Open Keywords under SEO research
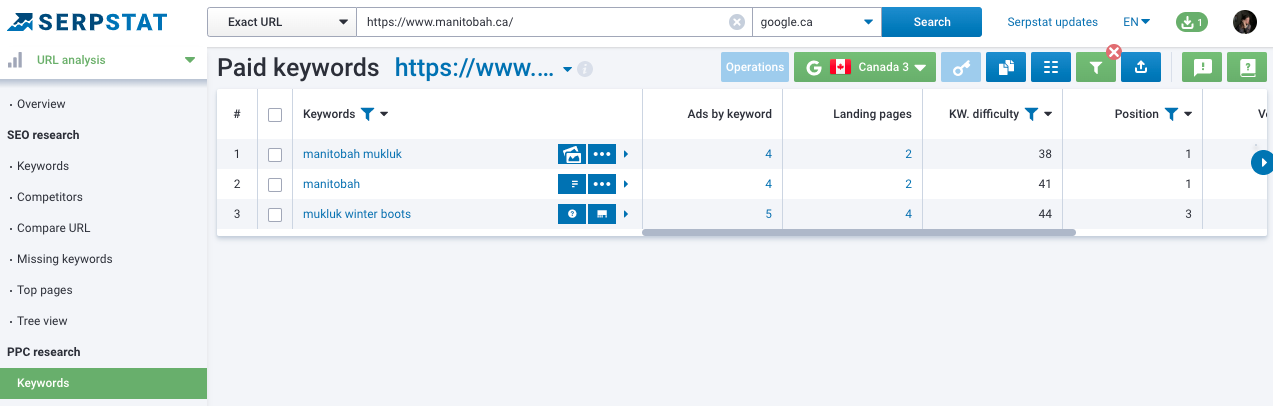1273x406 pixels. click(x=43, y=166)
